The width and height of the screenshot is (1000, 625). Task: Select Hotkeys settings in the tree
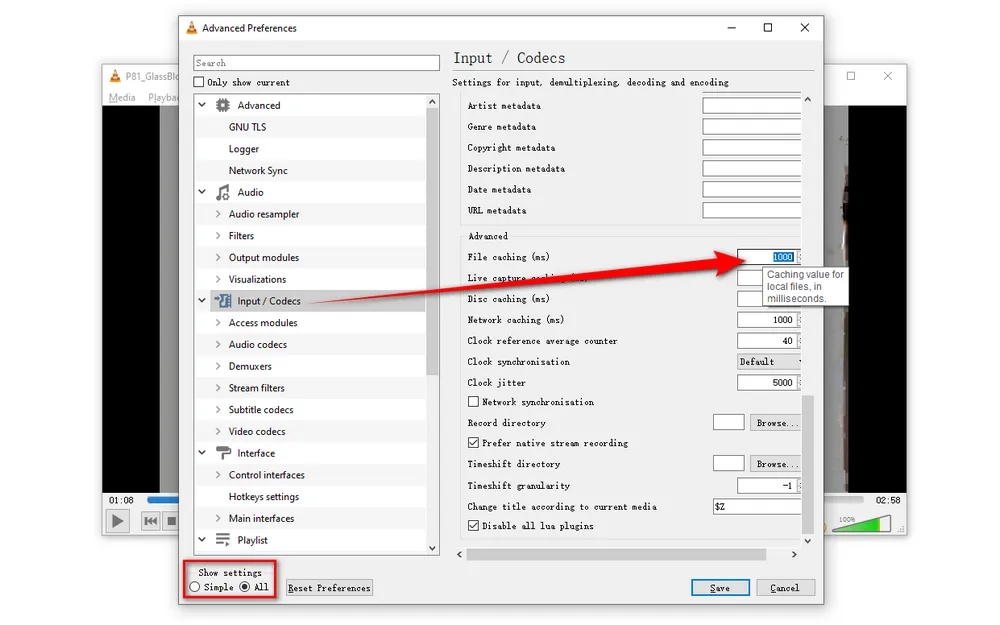coord(263,497)
